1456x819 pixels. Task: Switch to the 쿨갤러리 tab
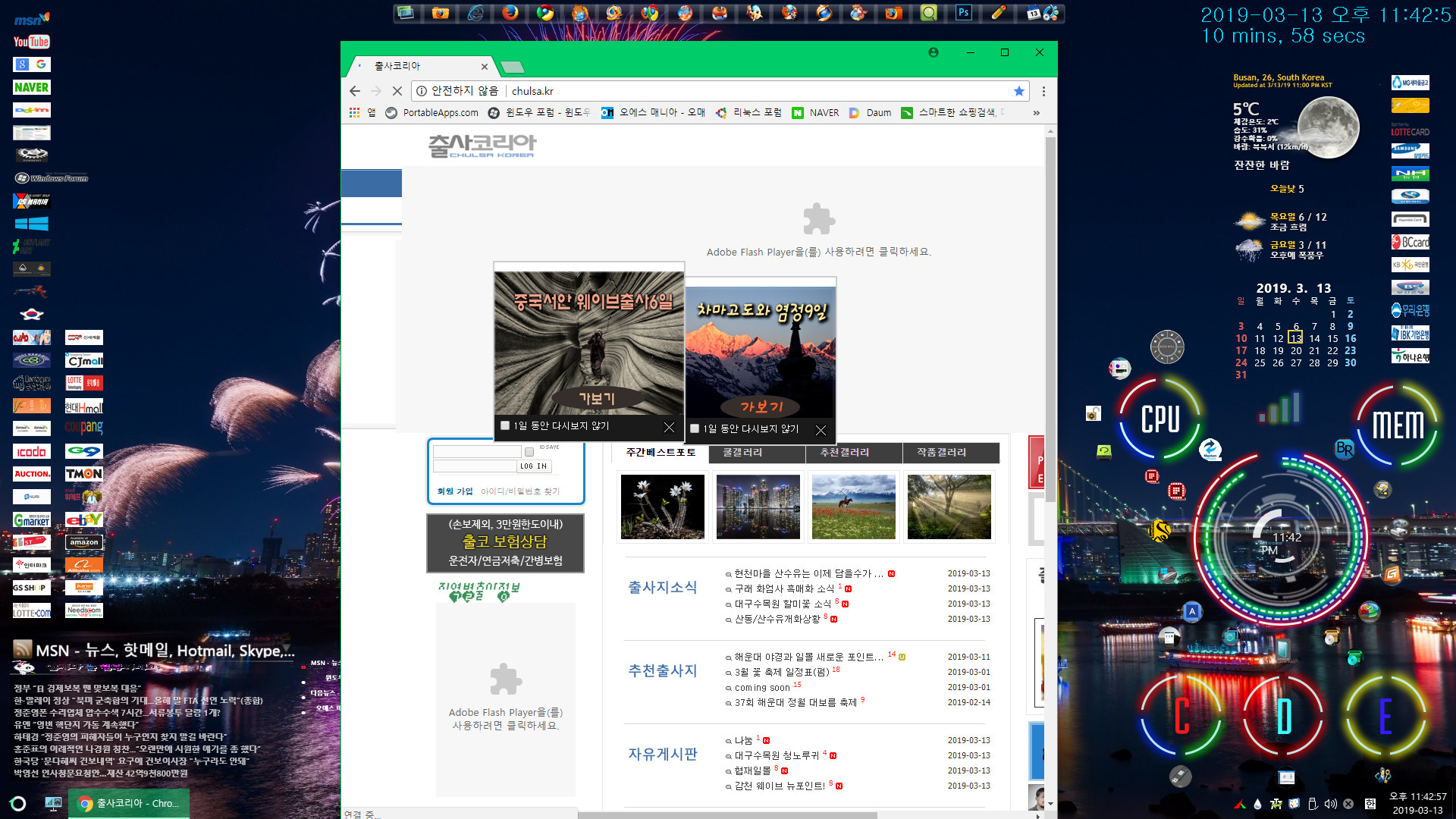coord(758,453)
